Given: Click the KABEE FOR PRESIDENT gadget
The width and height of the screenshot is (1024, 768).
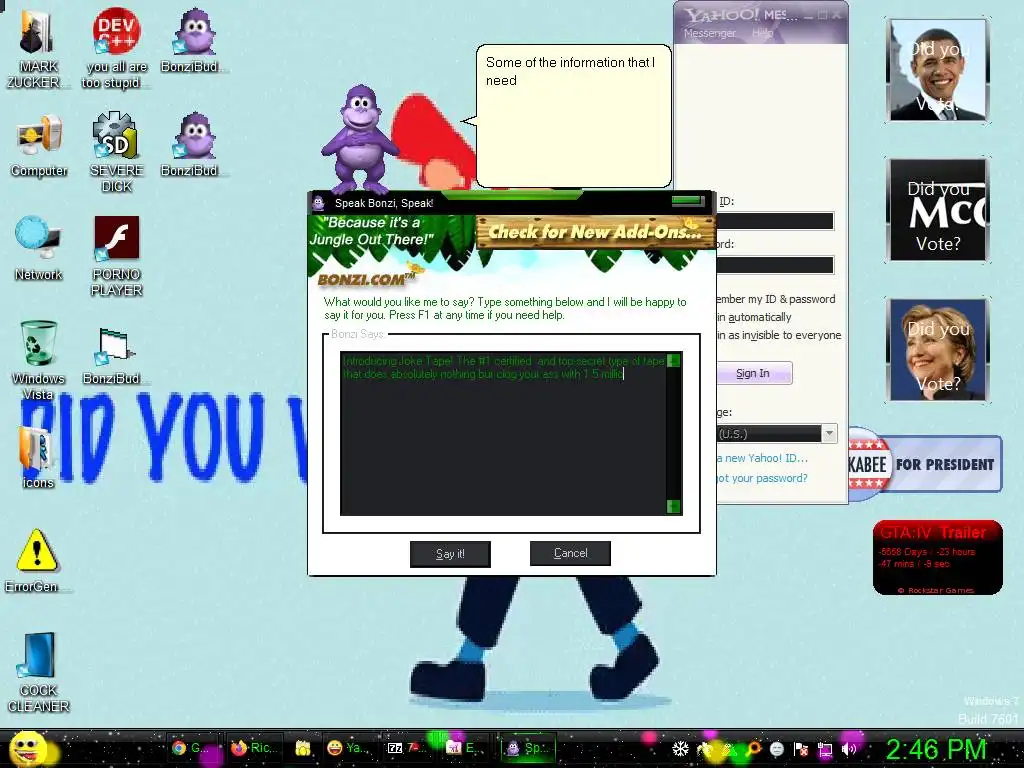Looking at the screenshot, I should 925,464.
